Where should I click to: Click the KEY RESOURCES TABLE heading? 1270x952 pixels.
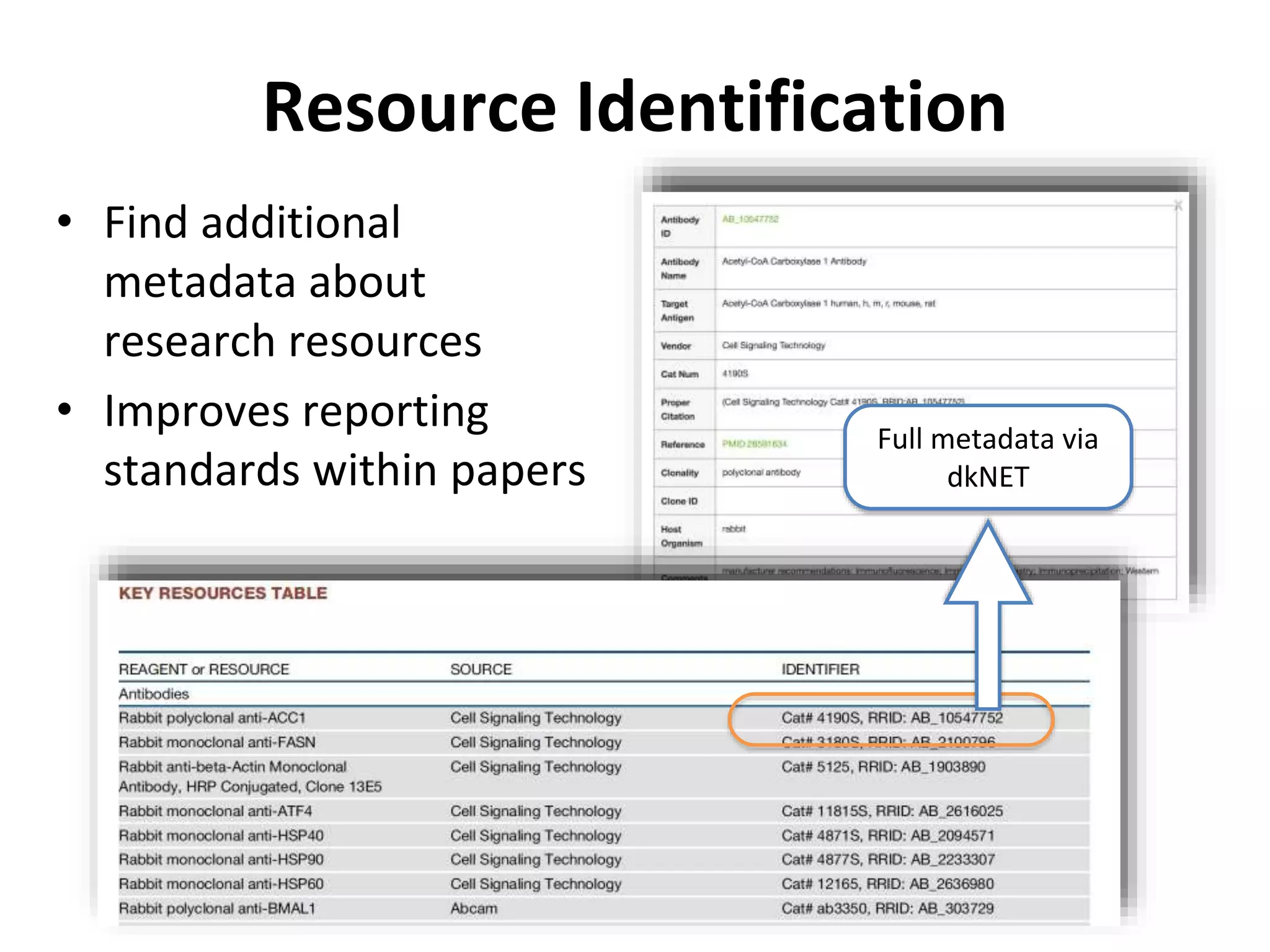click(223, 593)
